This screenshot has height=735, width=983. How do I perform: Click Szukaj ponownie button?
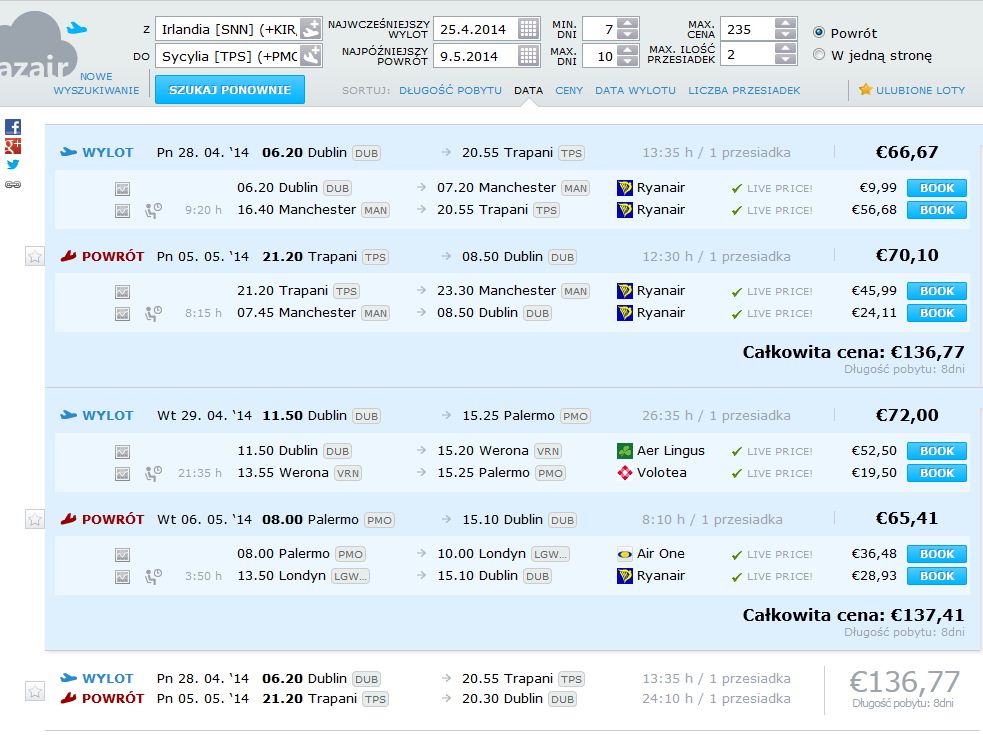click(x=230, y=90)
